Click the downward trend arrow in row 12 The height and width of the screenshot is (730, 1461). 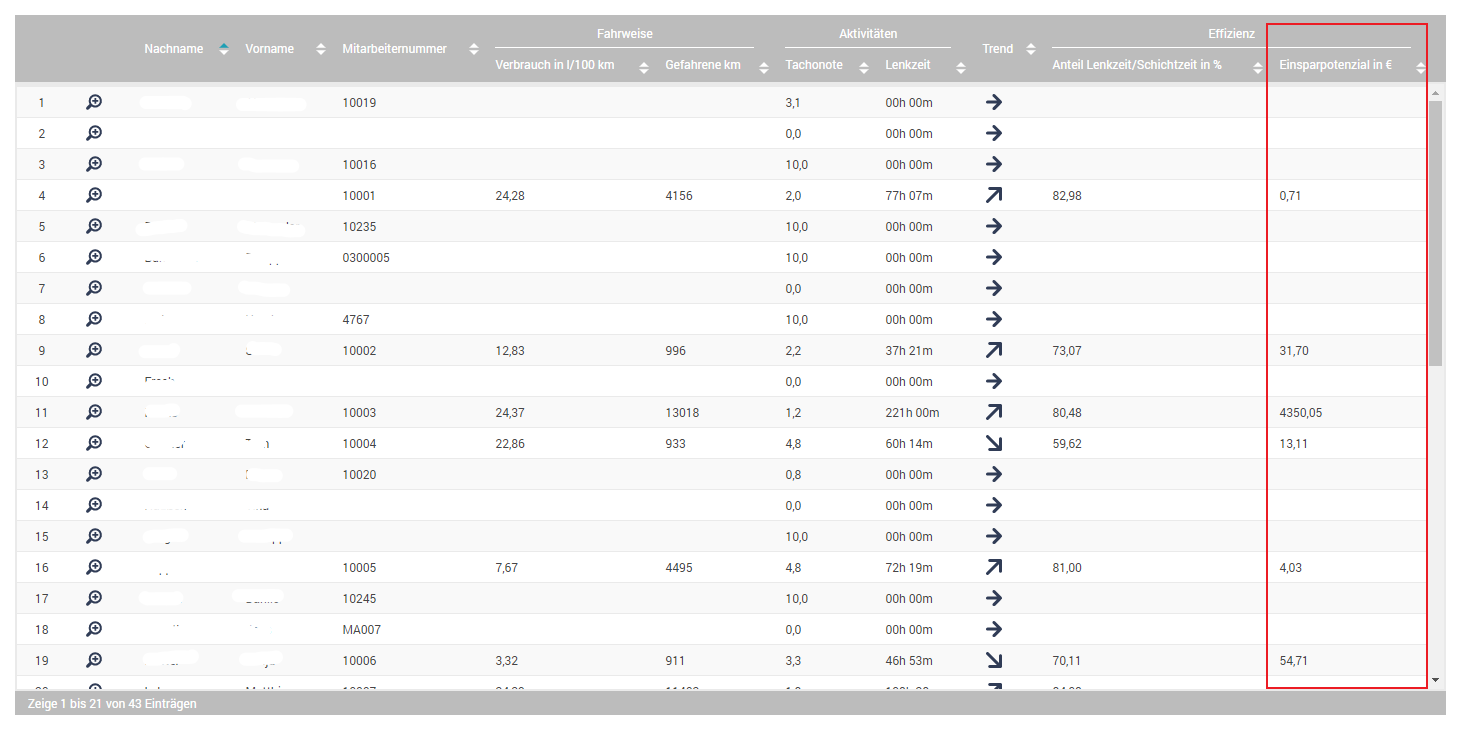(x=993, y=443)
